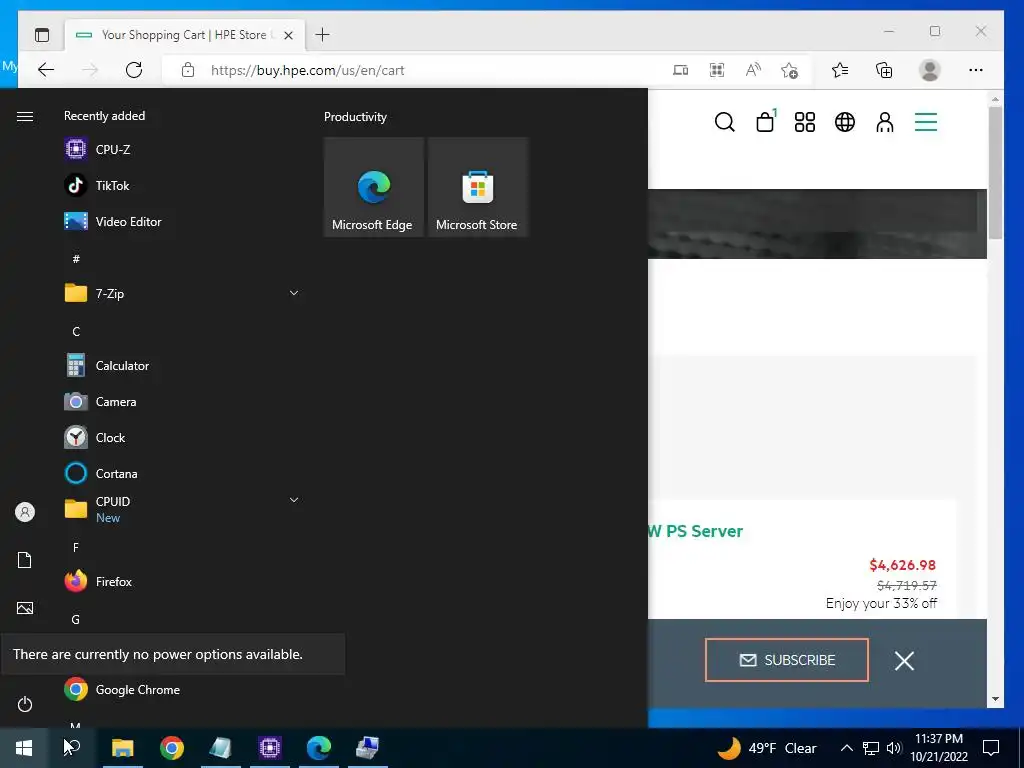
Task: Select the Your Shopping Cart tab
Action: (185, 35)
